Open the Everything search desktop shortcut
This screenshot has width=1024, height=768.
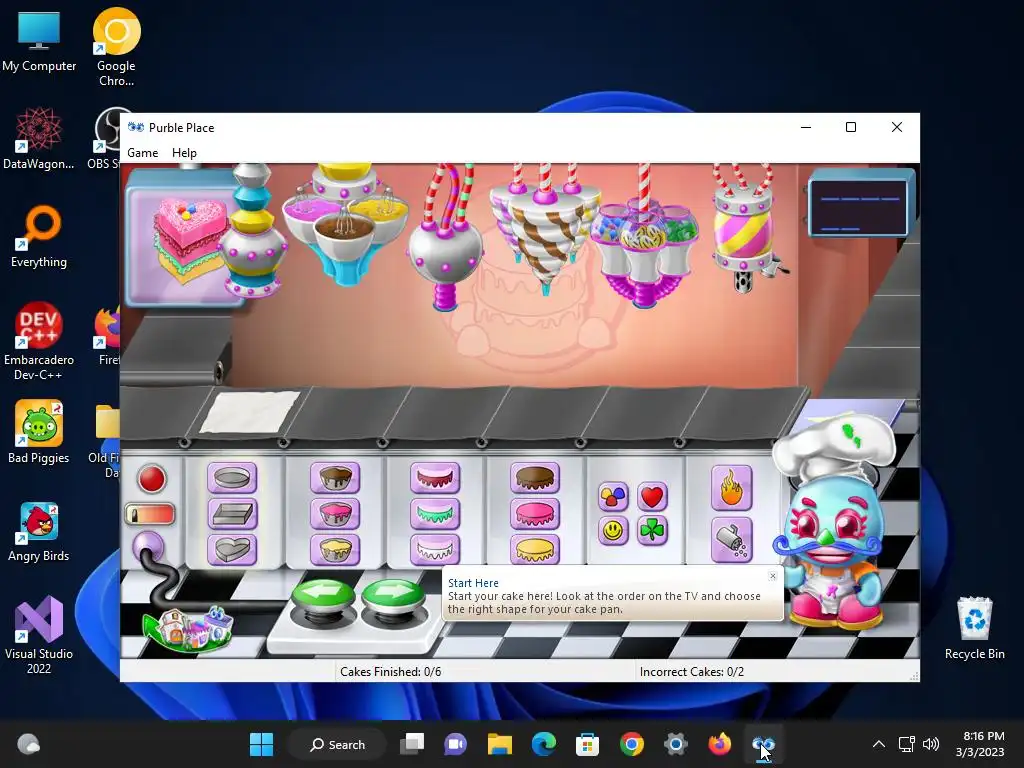pos(39,236)
